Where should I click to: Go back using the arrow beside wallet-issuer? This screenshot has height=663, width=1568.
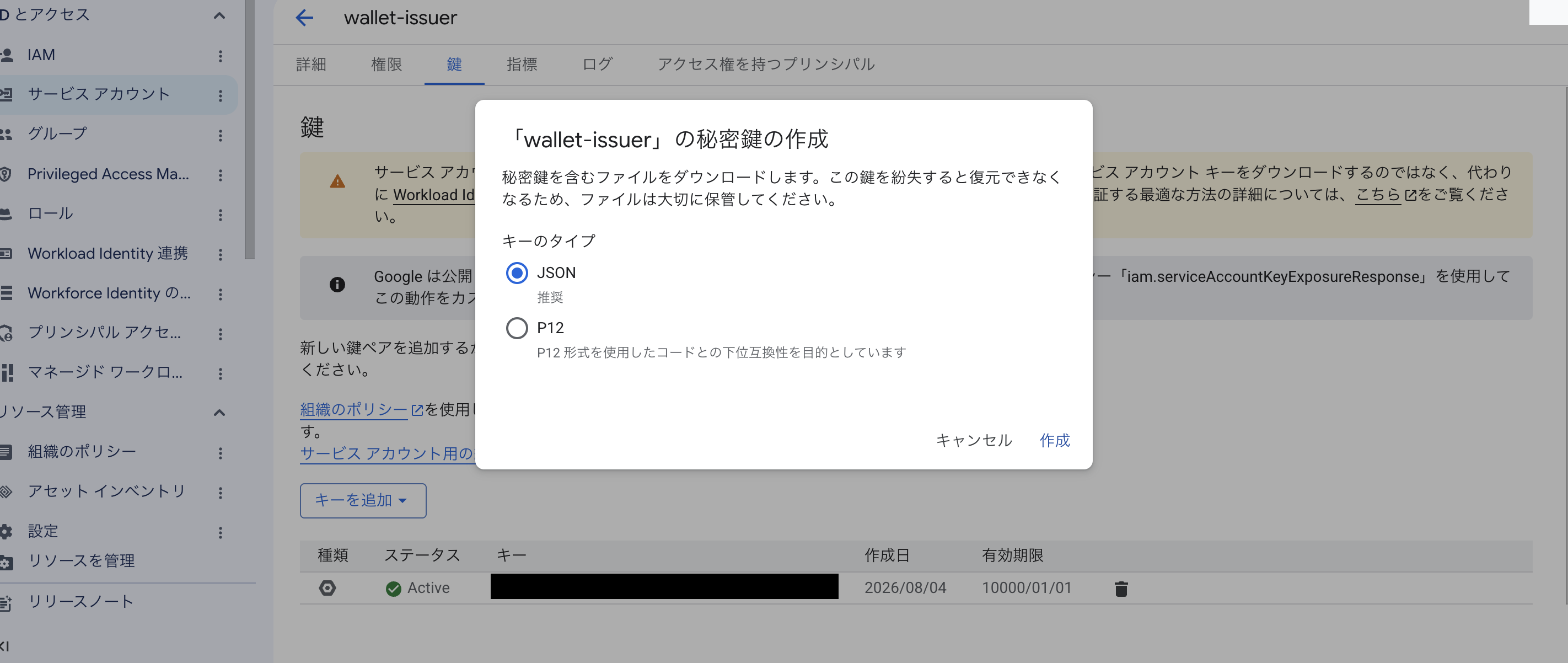304,18
